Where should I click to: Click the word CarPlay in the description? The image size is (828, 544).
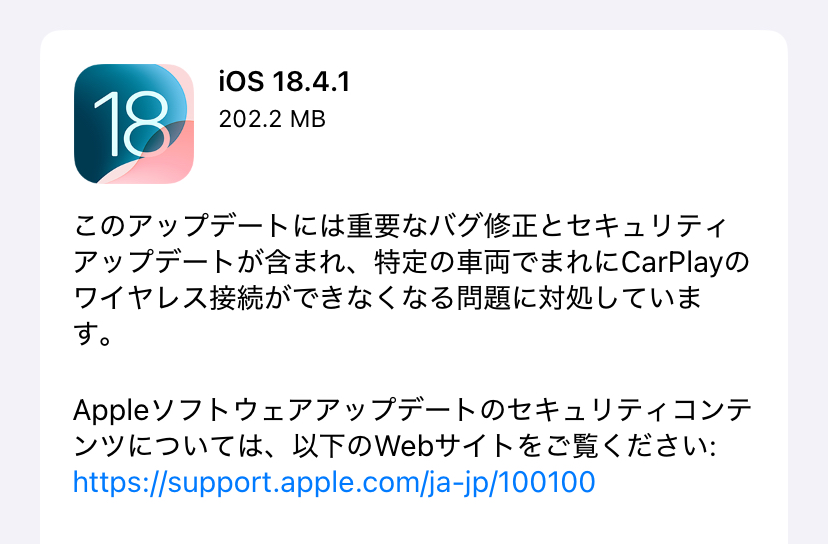pos(671,262)
